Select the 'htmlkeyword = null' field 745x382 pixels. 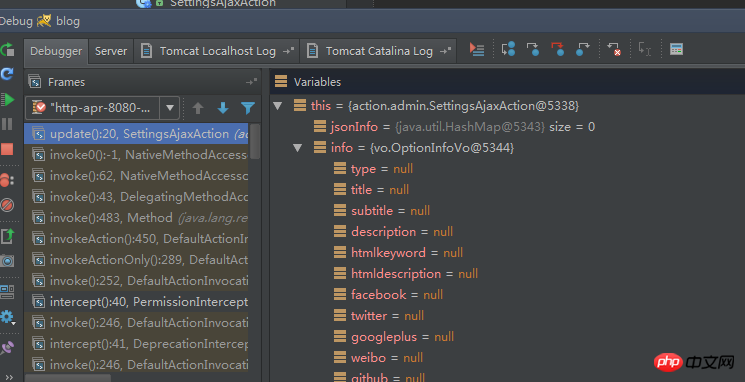click(398, 253)
